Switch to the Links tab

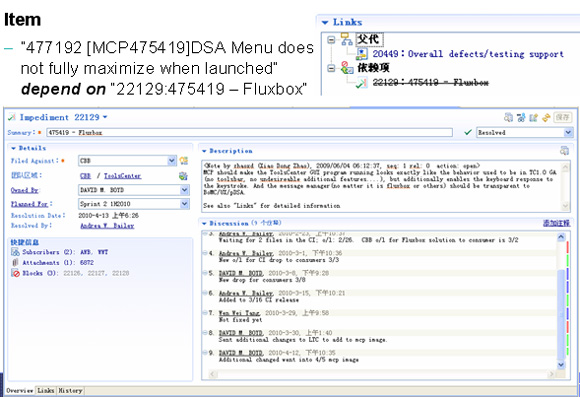46,390
